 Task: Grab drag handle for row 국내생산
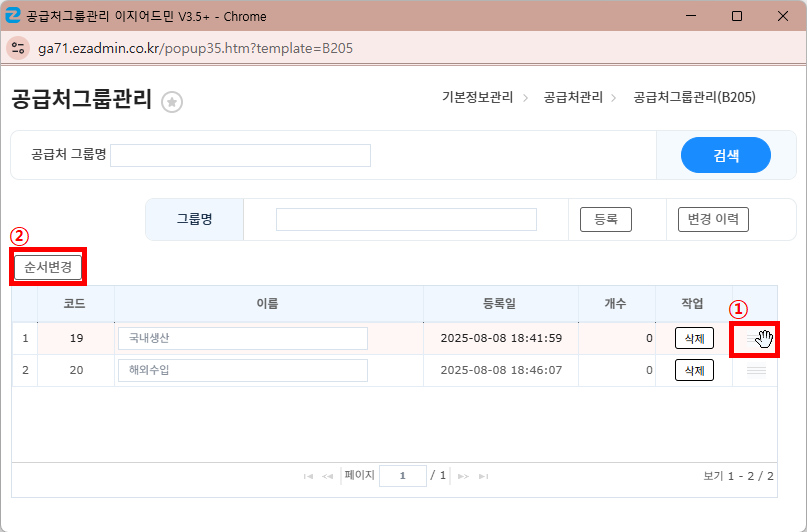tap(756, 339)
